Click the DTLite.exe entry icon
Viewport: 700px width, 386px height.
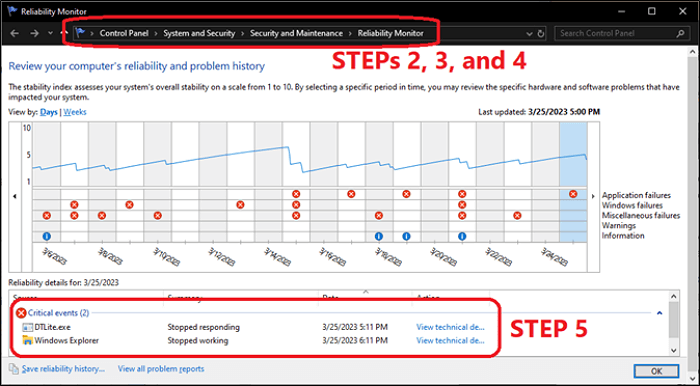coord(28,327)
